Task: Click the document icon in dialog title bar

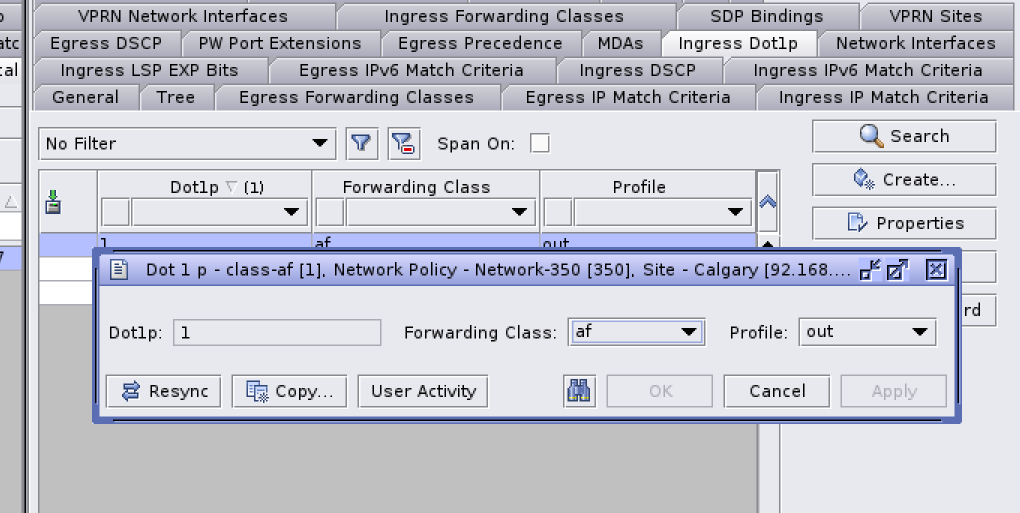Action: [x=119, y=270]
